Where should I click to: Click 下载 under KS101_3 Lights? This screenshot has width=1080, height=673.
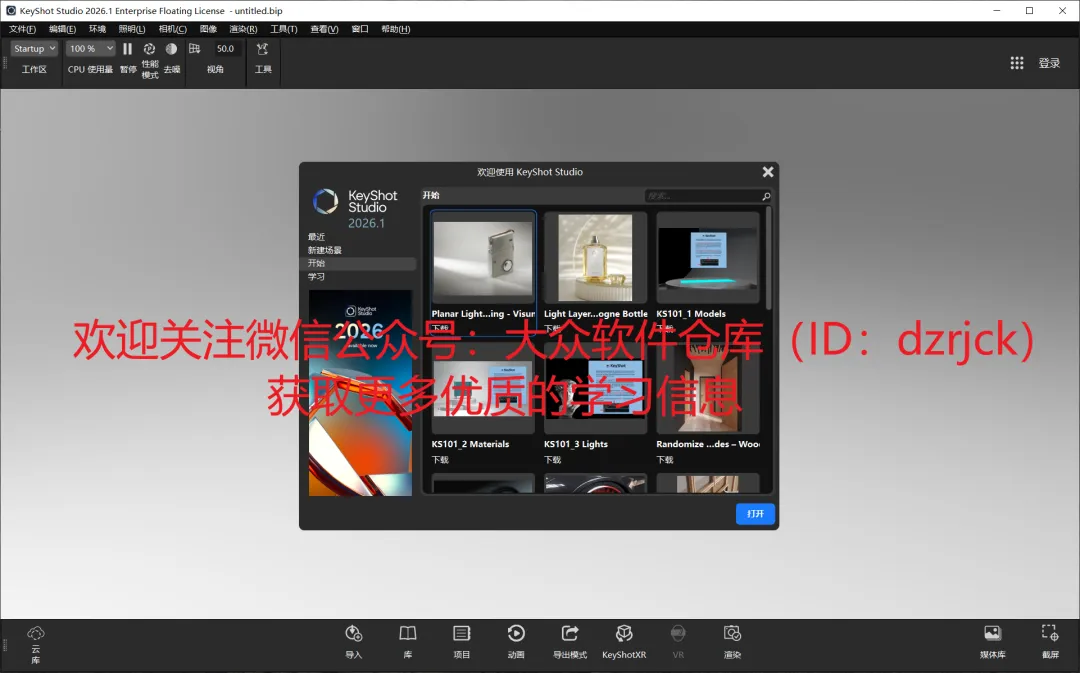click(552, 459)
